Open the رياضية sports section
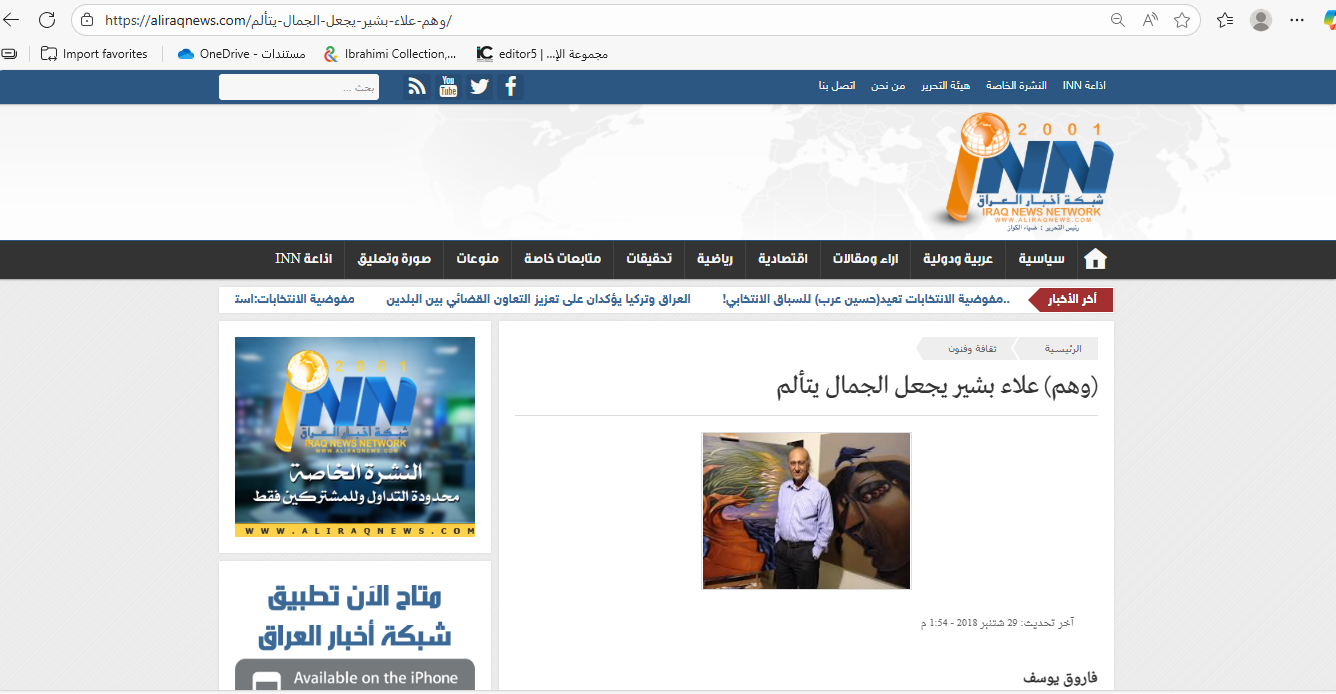Image resolution: width=1336 pixels, height=694 pixels. 714,260
